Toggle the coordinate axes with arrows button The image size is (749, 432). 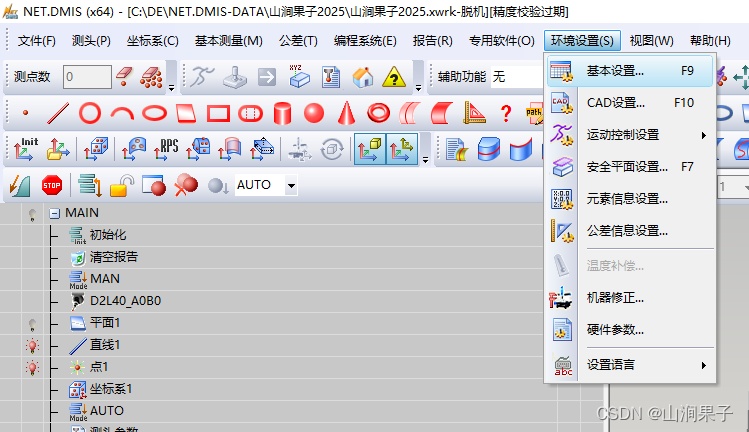pyautogui.click(x=402, y=149)
